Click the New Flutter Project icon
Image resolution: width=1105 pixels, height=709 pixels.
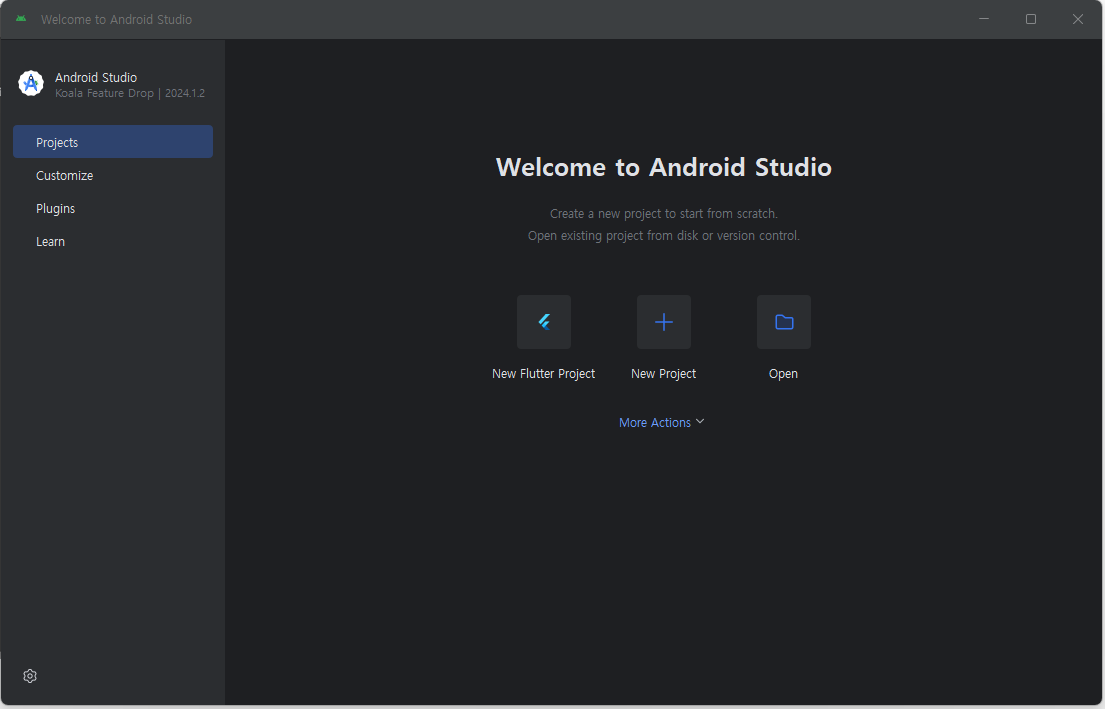coord(543,322)
